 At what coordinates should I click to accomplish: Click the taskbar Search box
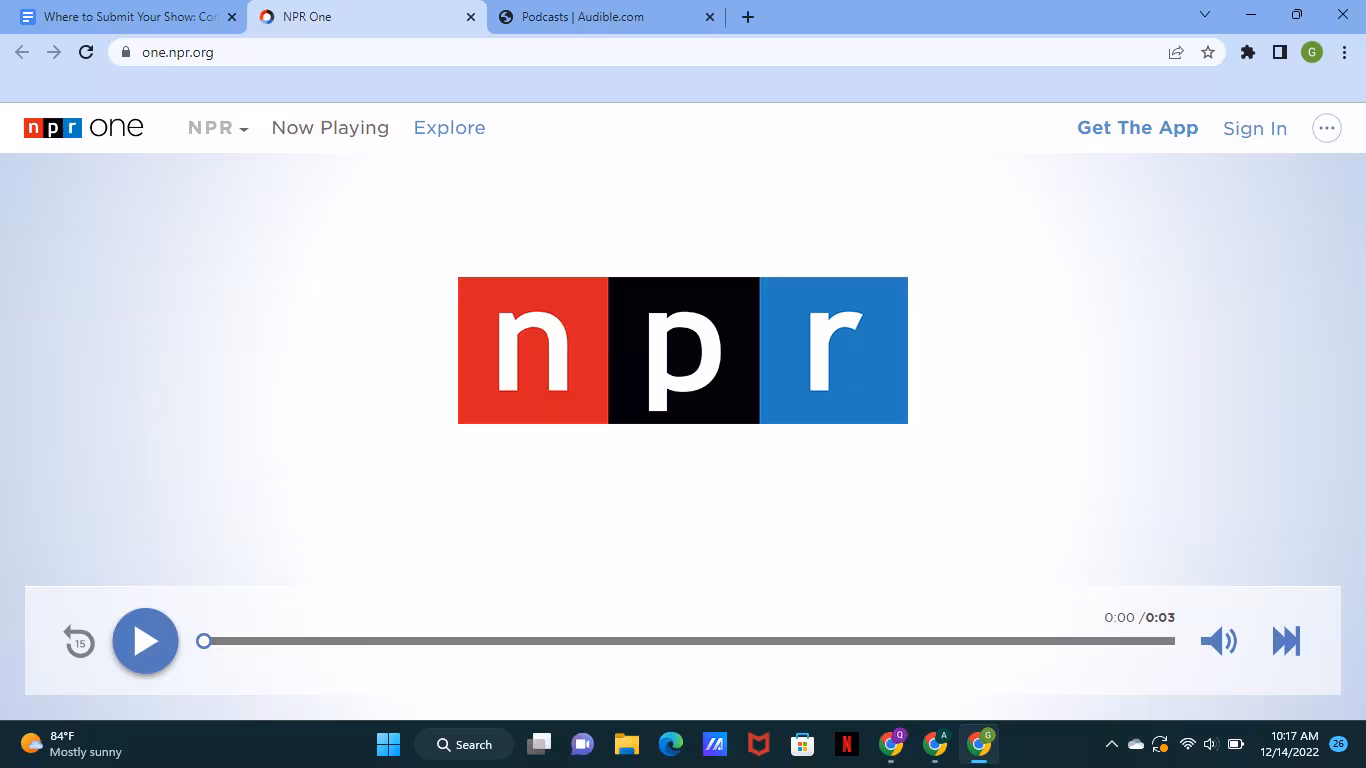[464, 744]
